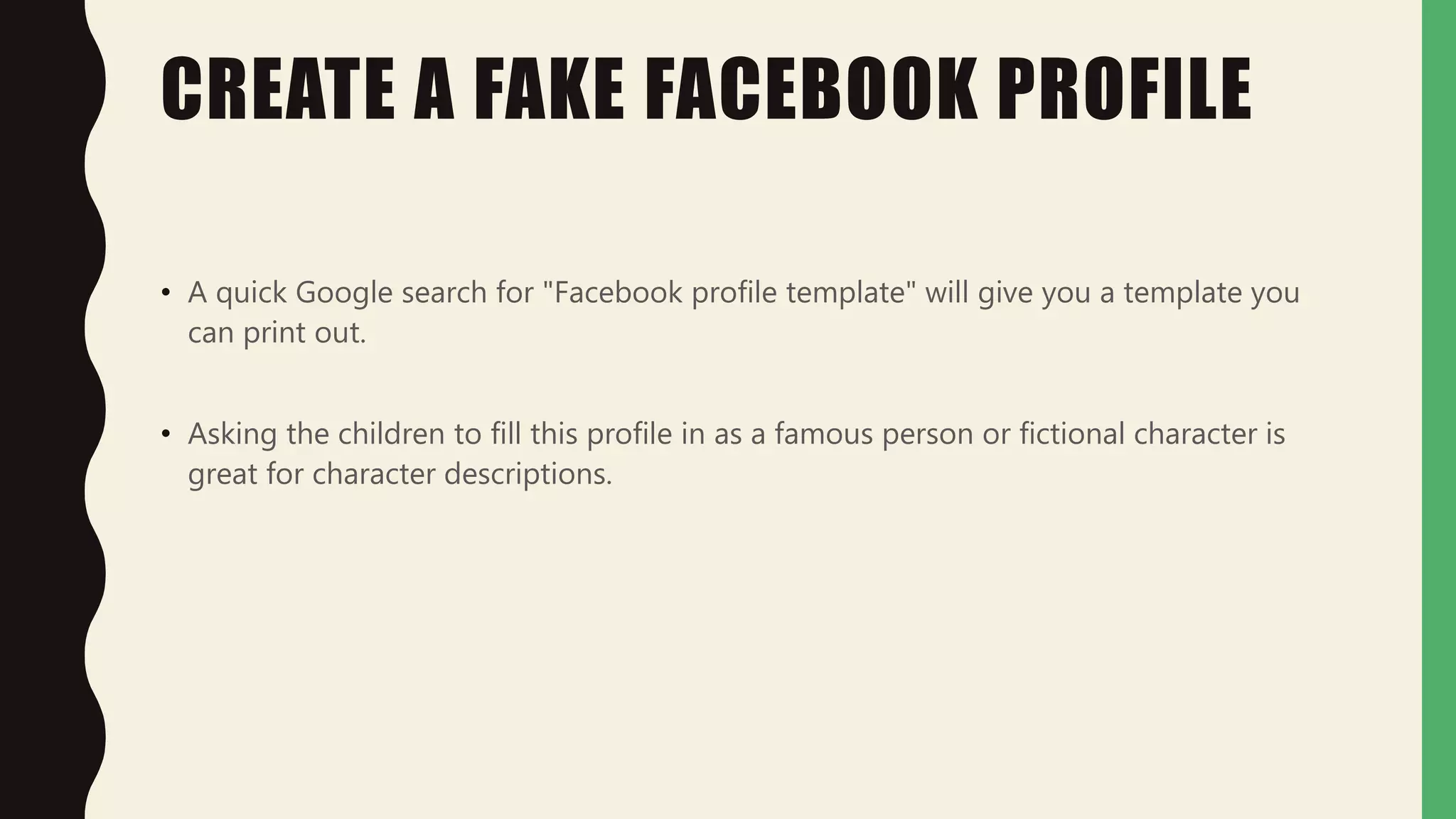
Task: Click the second bullet point marker
Action: click(166, 434)
